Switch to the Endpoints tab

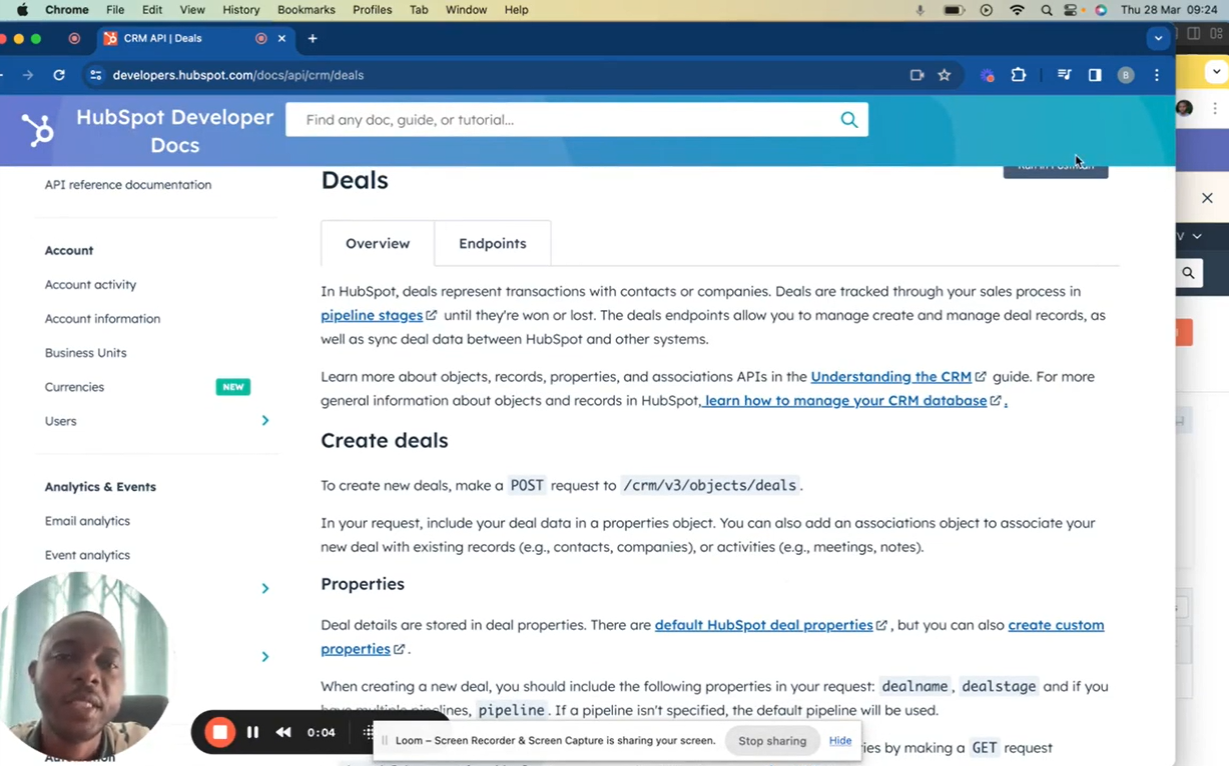click(492, 243)
